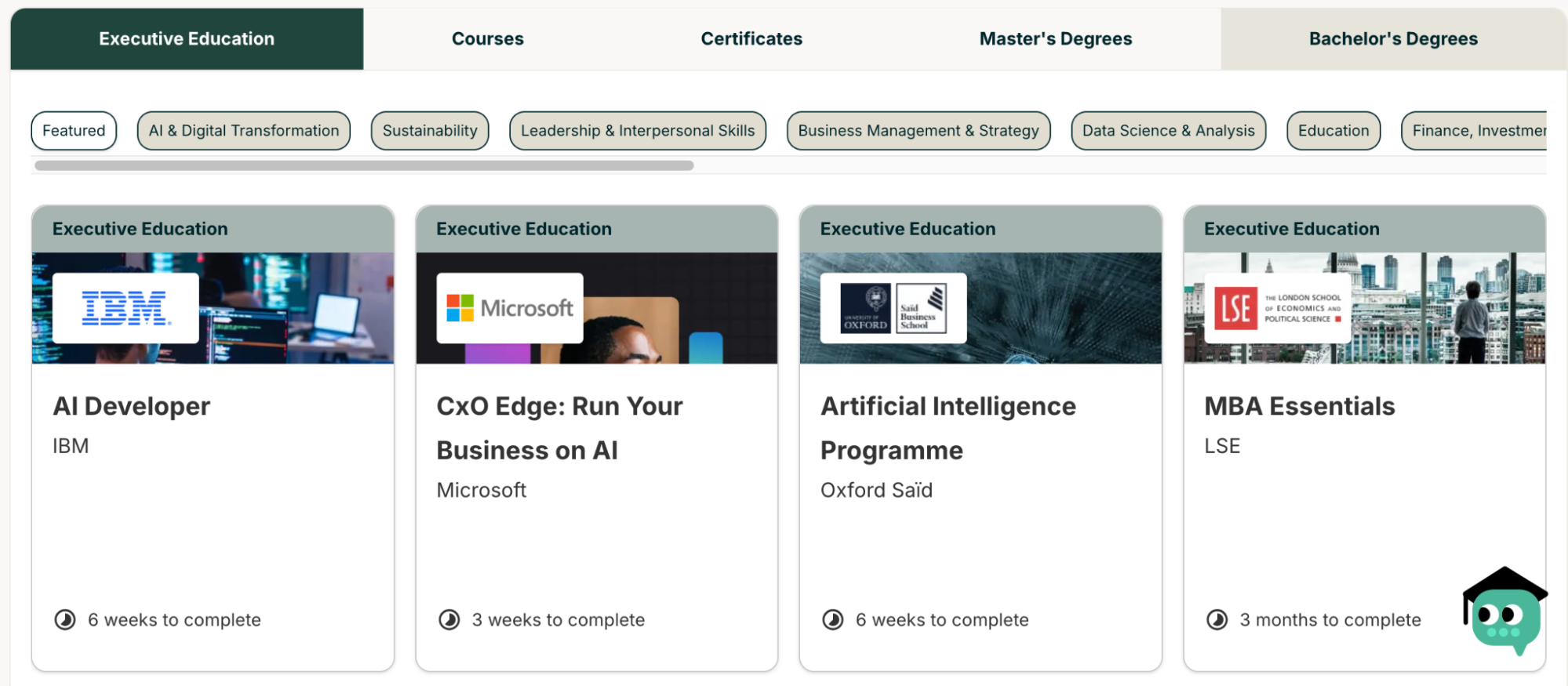Click the IBM provider name text

coord(71,446)
